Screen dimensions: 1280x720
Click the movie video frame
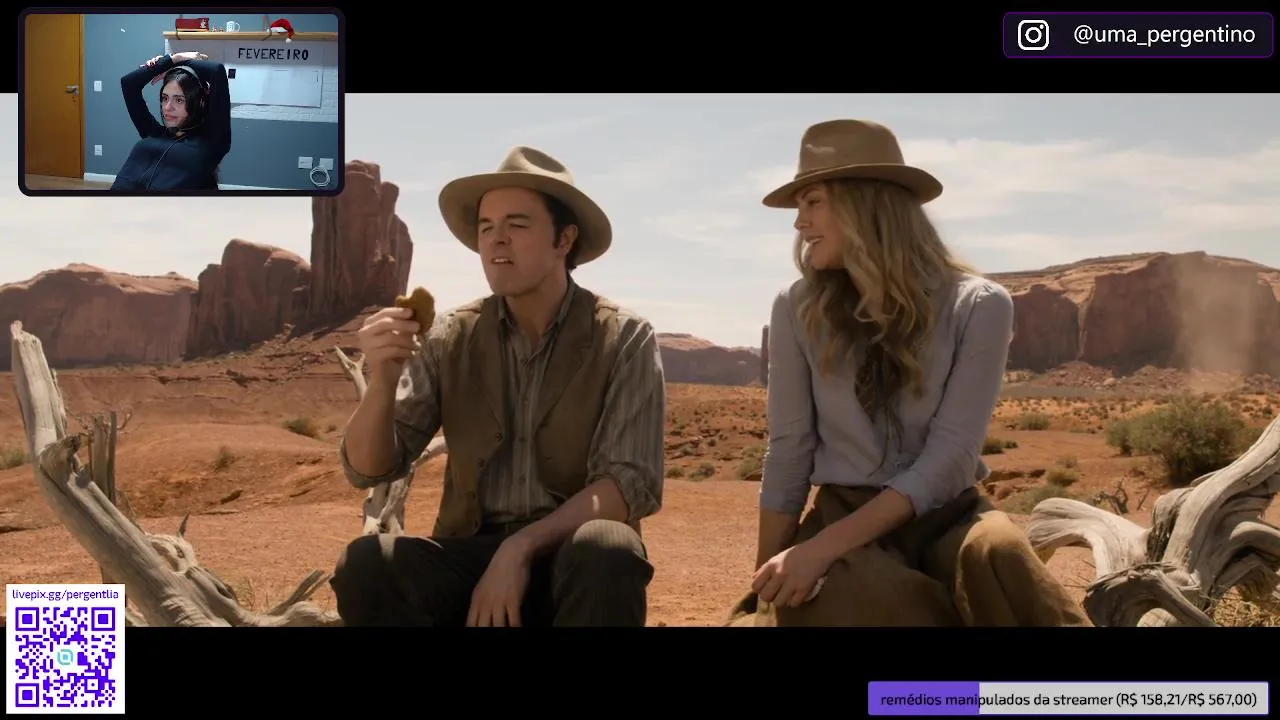(x=640, y=360)
